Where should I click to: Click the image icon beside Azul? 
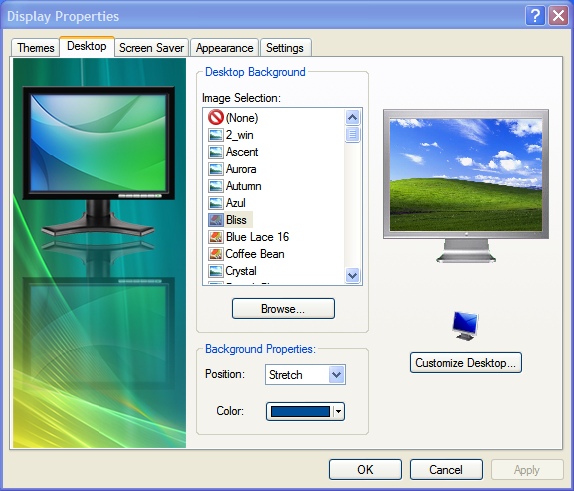[x=216, y=202]
